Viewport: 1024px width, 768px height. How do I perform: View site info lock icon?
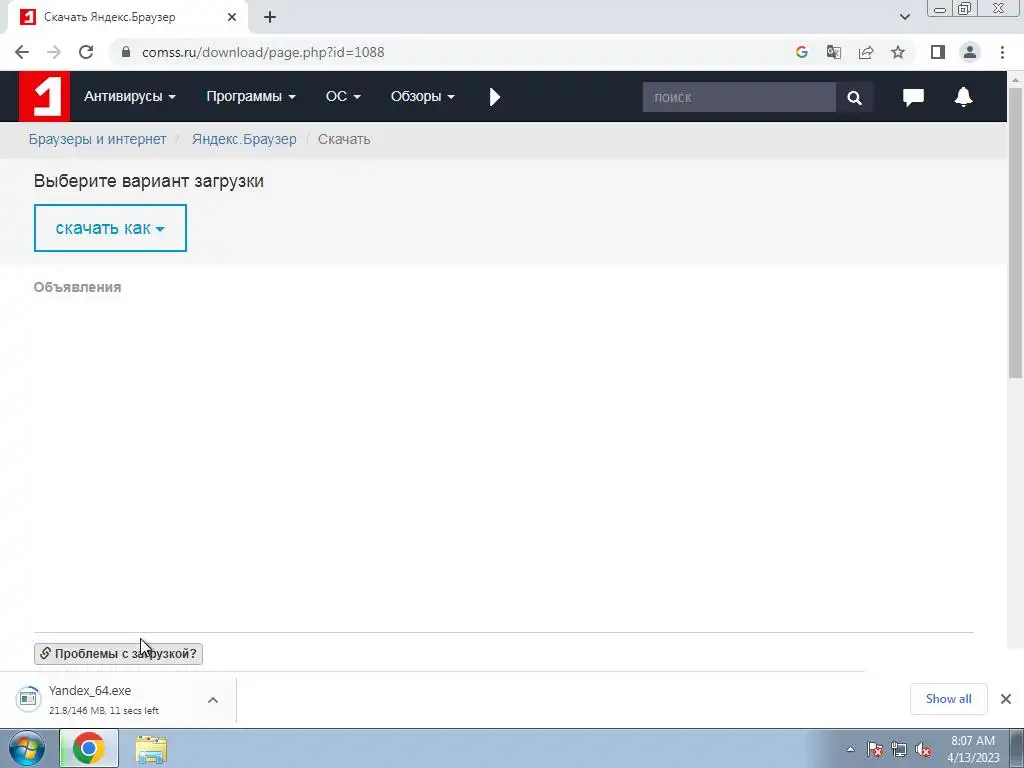click(126, 52)
